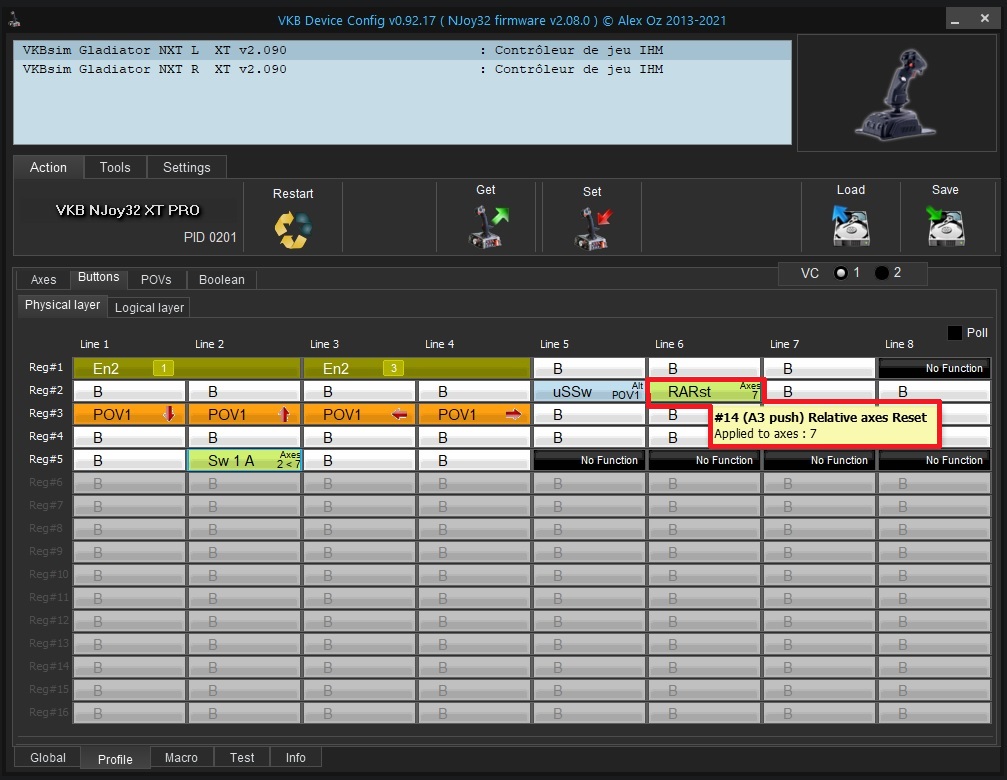This screenshot has height=780, width=1007.
Task: Click Reg#4 Line 2 B cell
Action: (x=245, y=437)
